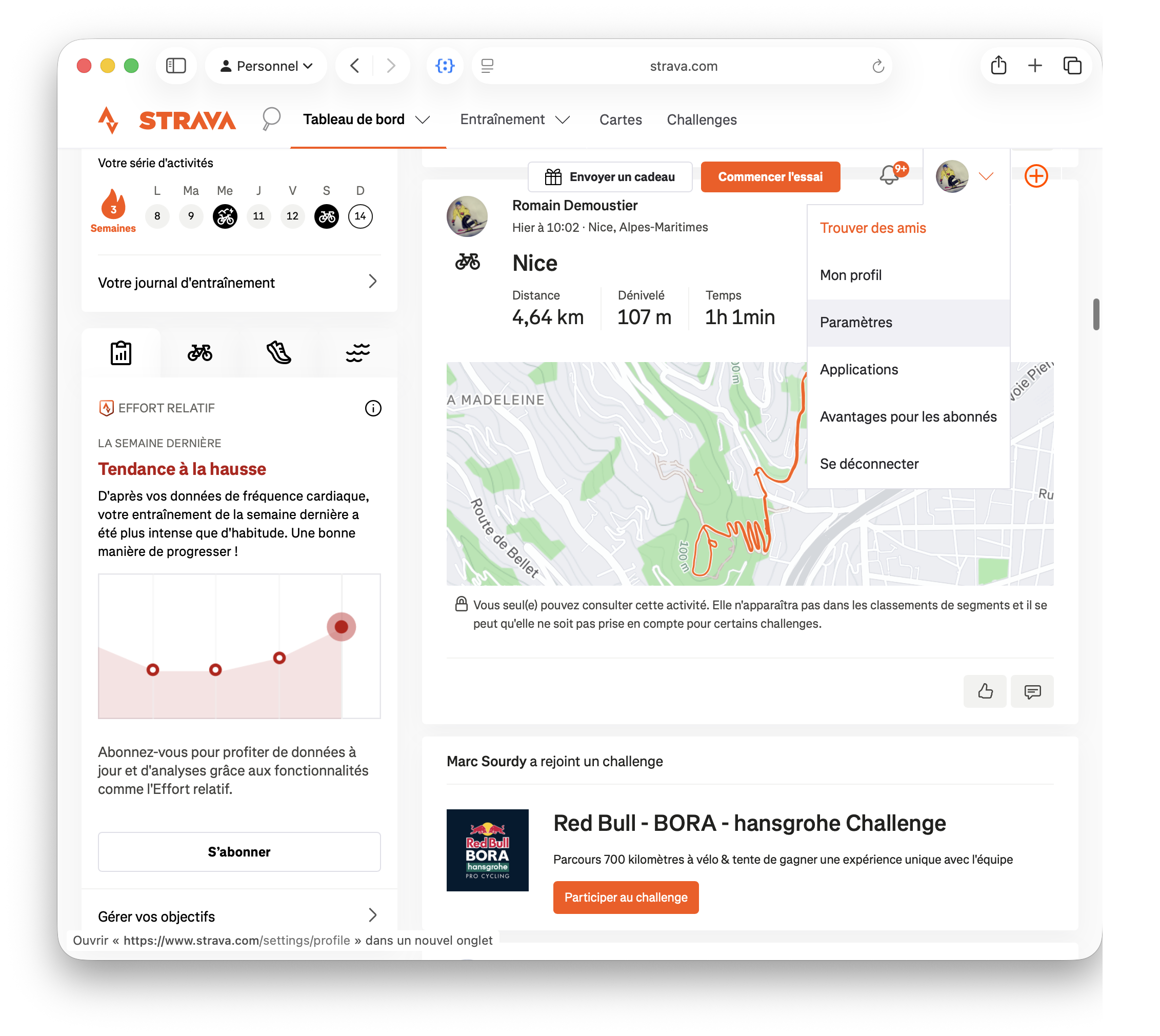Open Red Bull - BORA - hansgrohe Challenge title
This screenshot has height=1036, width=1160.
(x=749, y=824)
